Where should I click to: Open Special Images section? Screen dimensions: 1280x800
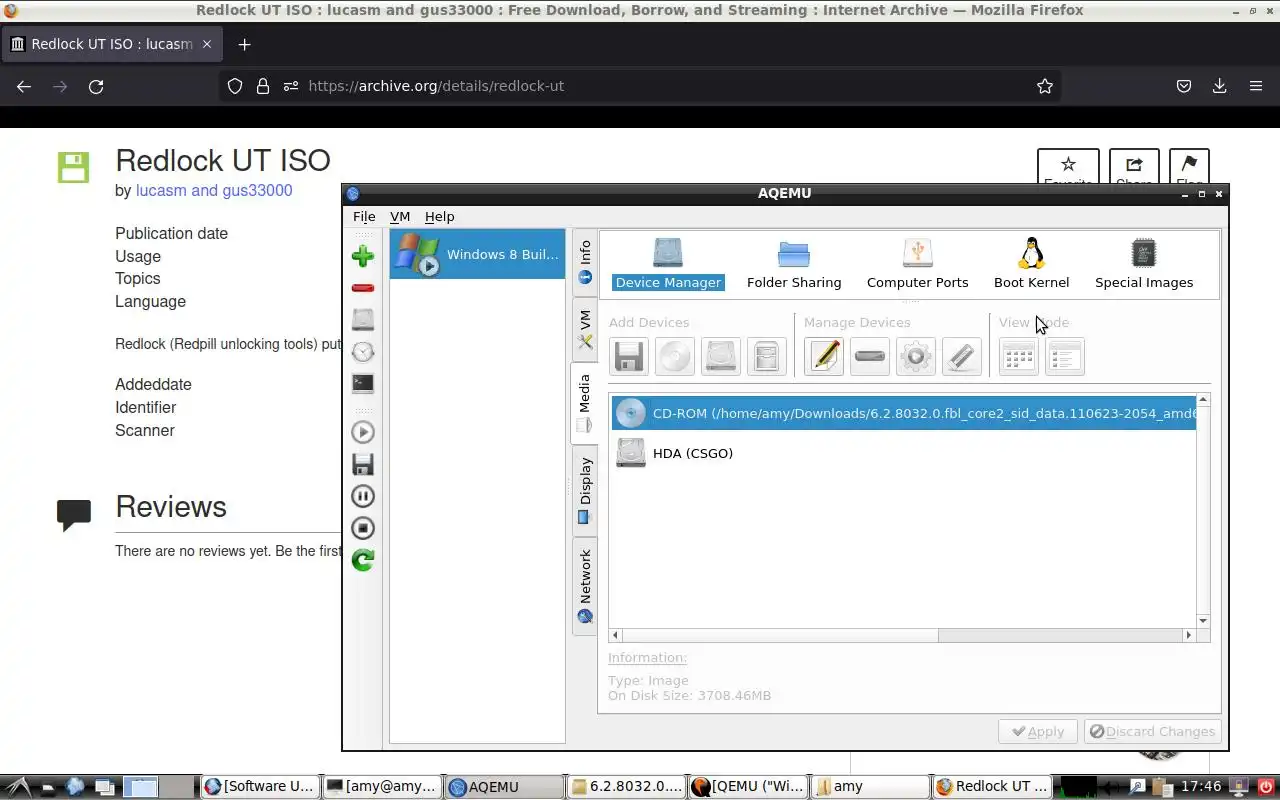point(1144,264)
